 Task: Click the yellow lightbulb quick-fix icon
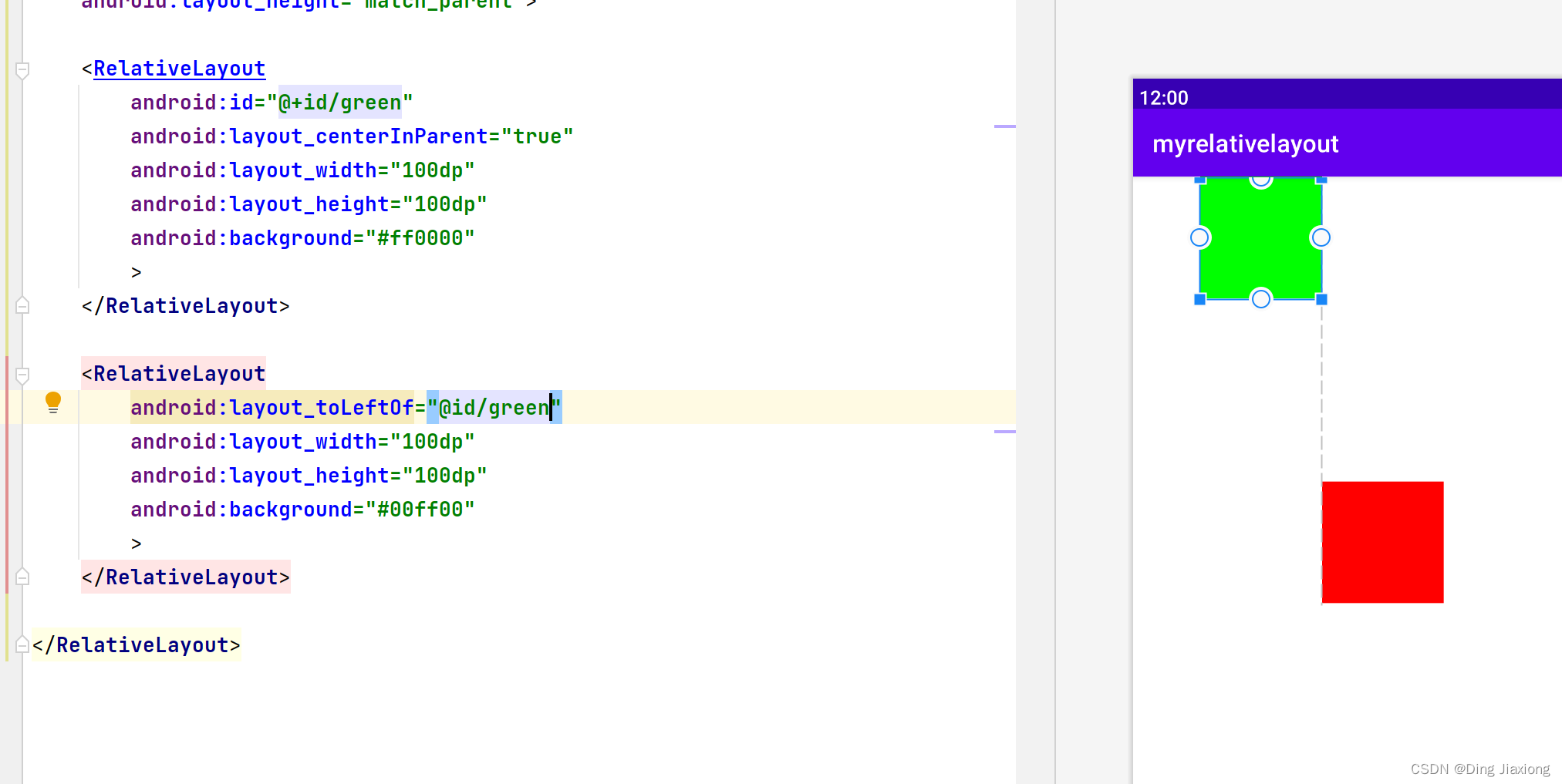click(x=52, y=402)
